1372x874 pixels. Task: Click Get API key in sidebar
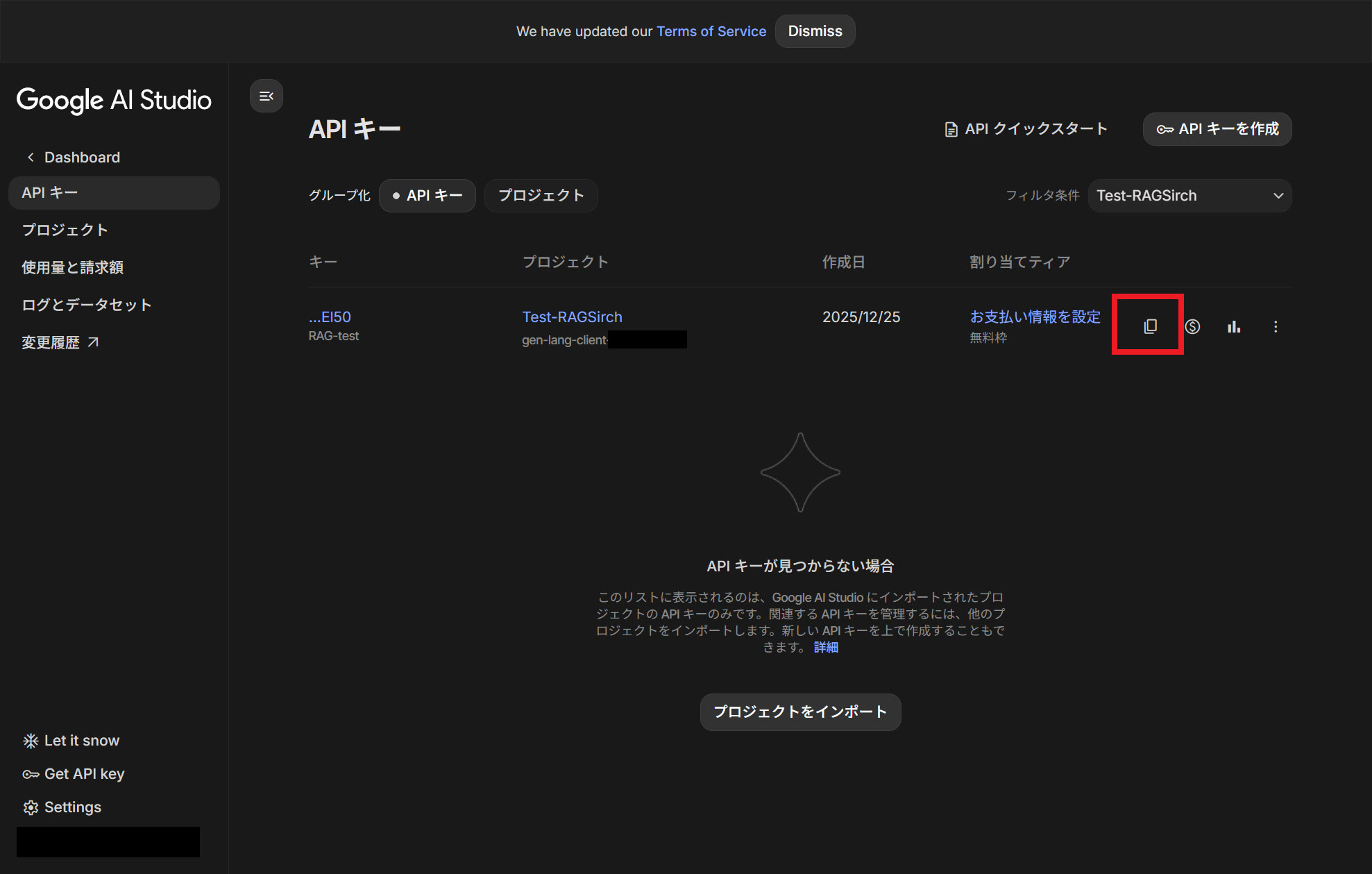pos(74,774)
